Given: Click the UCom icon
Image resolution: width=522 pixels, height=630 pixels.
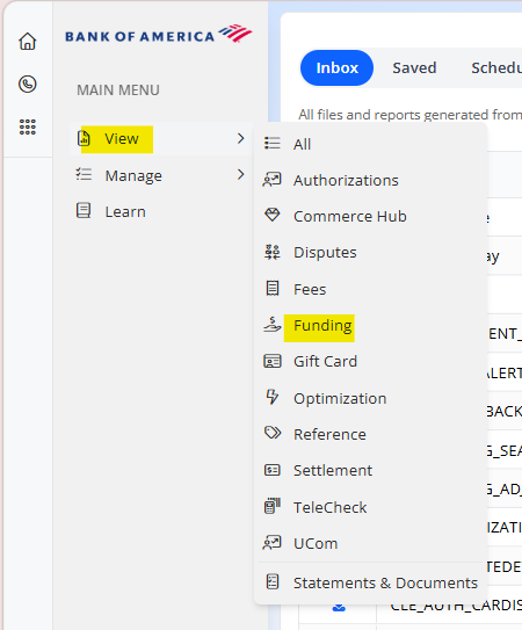Looking at the screenshot, I should coord(272,543).
